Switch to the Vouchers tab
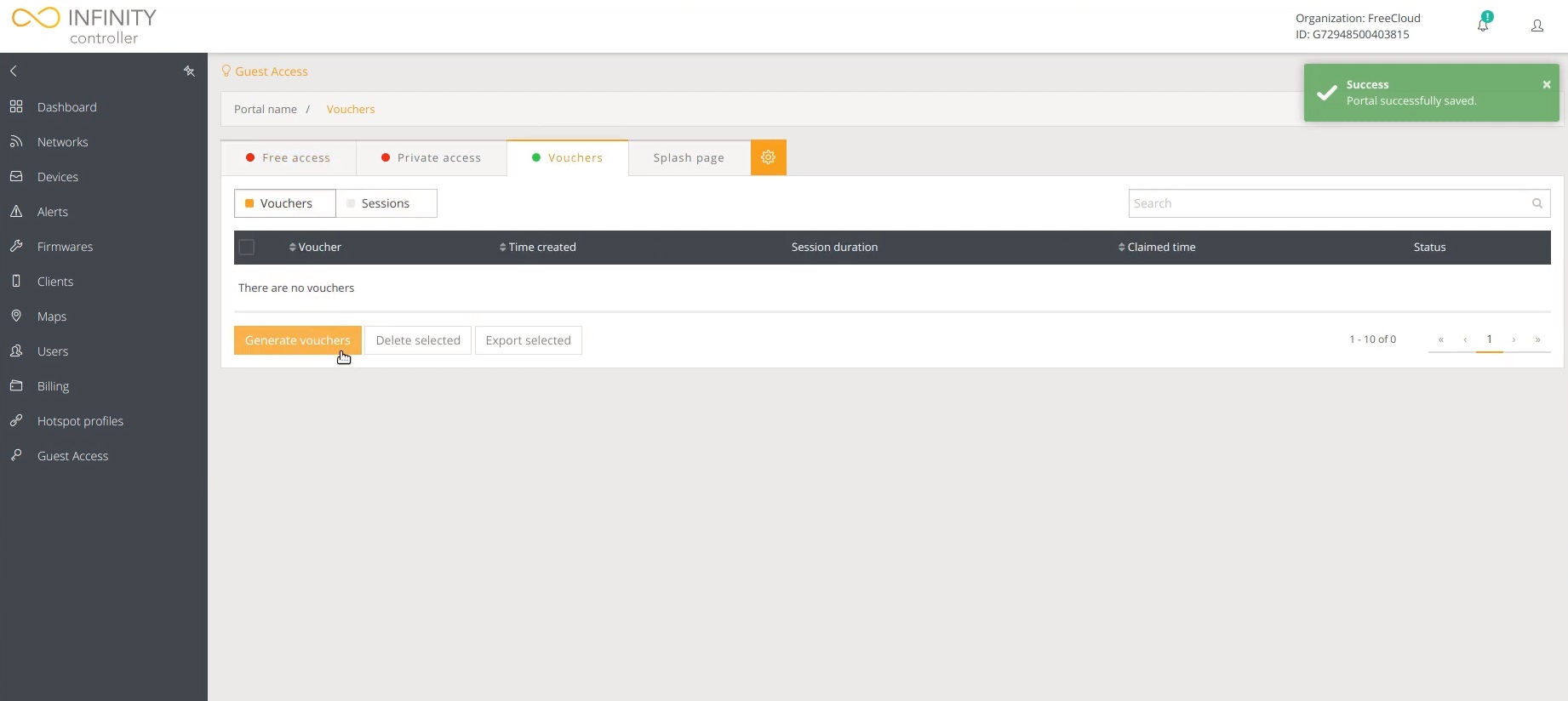Screen dimensions: 1568x701 pyautogui.click(x=568, y=158)
